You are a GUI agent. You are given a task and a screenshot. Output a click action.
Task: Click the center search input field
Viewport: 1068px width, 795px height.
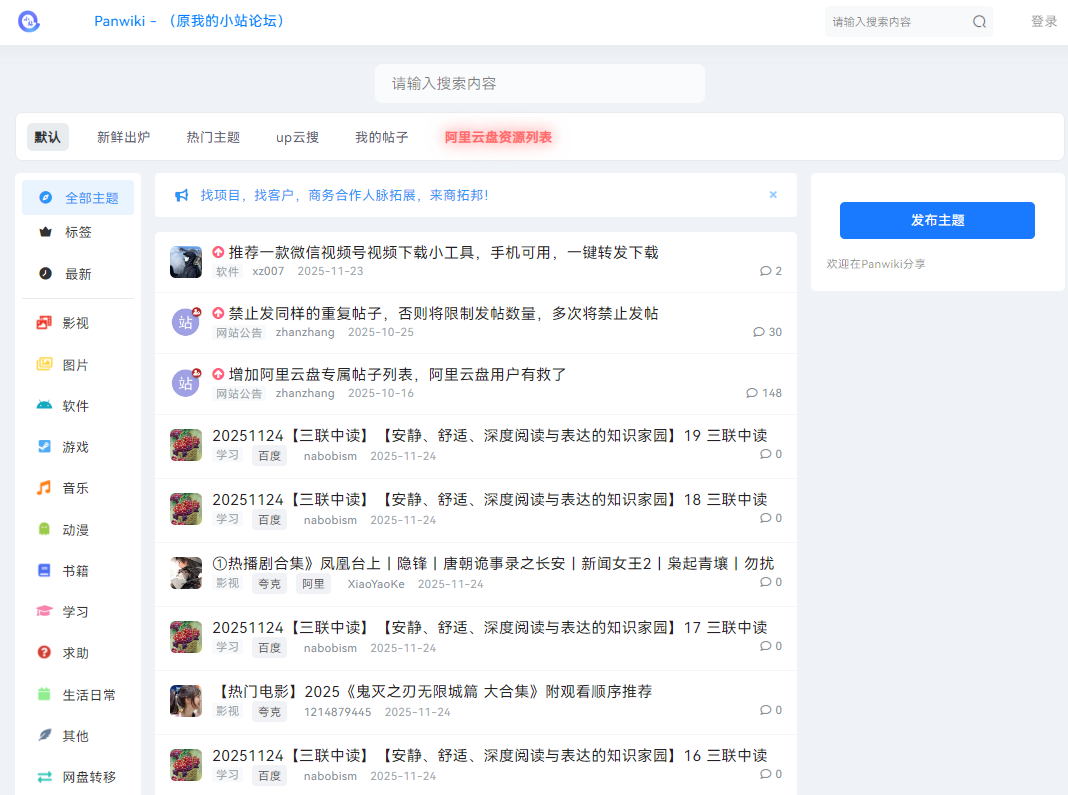pos(540,83)
